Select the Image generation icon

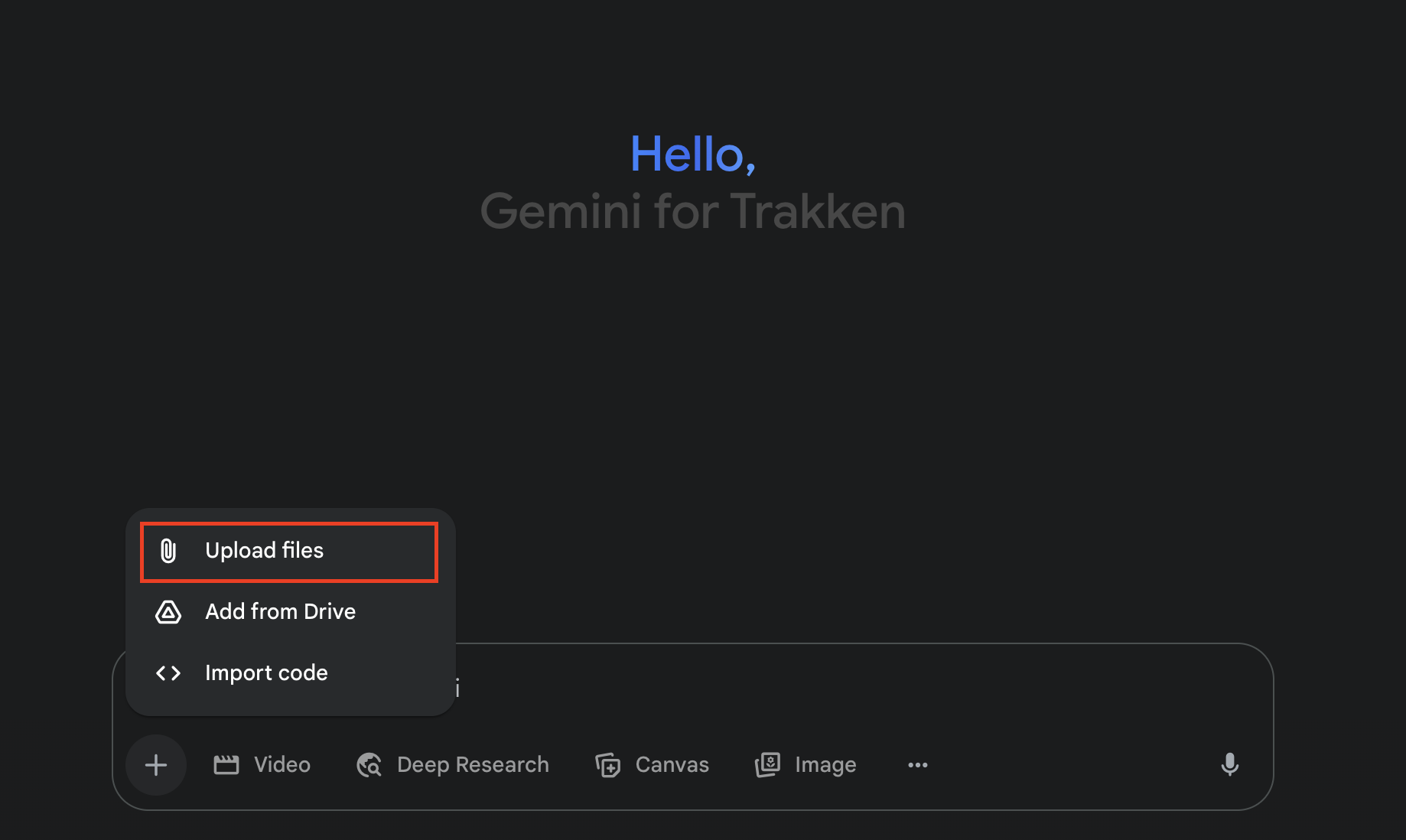point(767,764)
